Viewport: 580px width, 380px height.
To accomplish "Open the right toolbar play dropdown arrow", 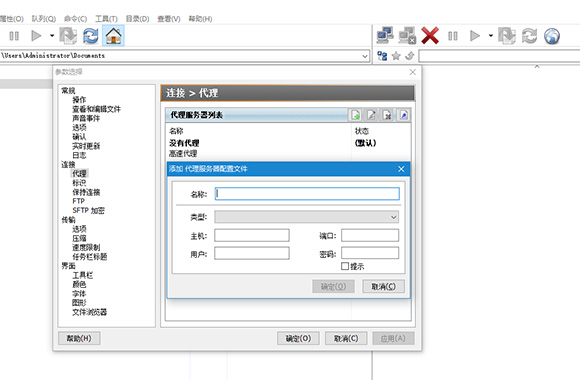I will (x=490, y=36).
